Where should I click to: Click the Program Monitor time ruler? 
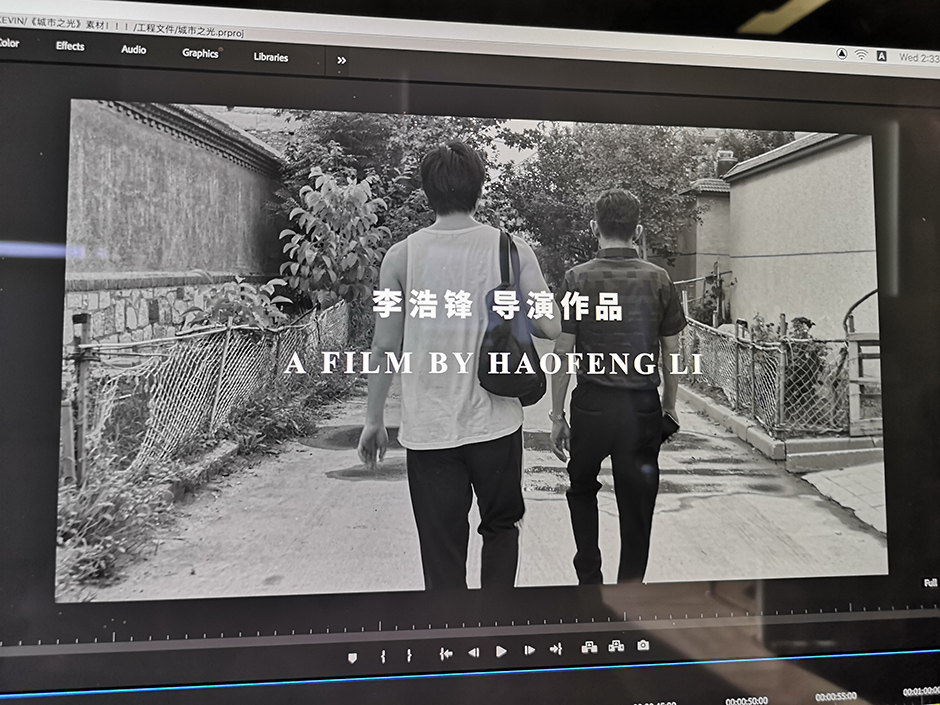470,624
